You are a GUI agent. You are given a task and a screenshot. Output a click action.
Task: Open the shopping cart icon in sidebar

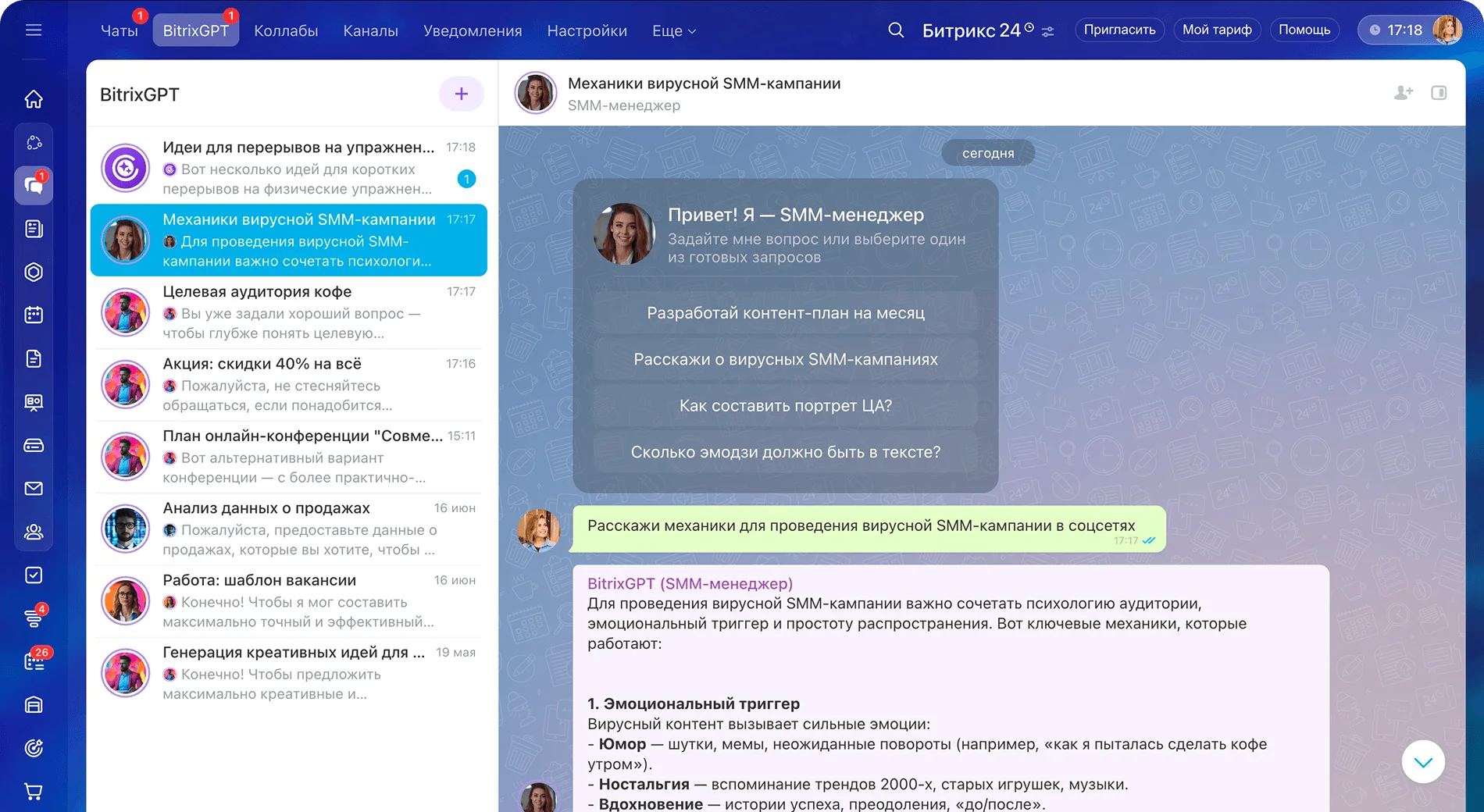click(34, 792)
